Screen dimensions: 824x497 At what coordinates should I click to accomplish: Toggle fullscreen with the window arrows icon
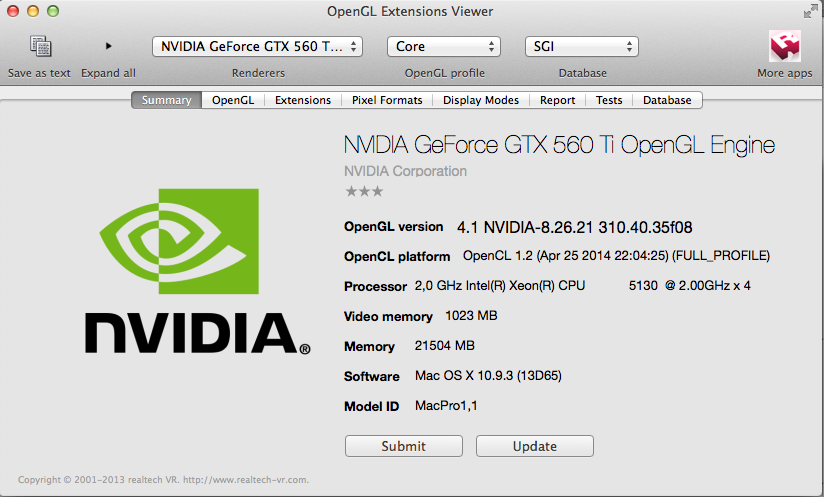[x=810, y=11]
